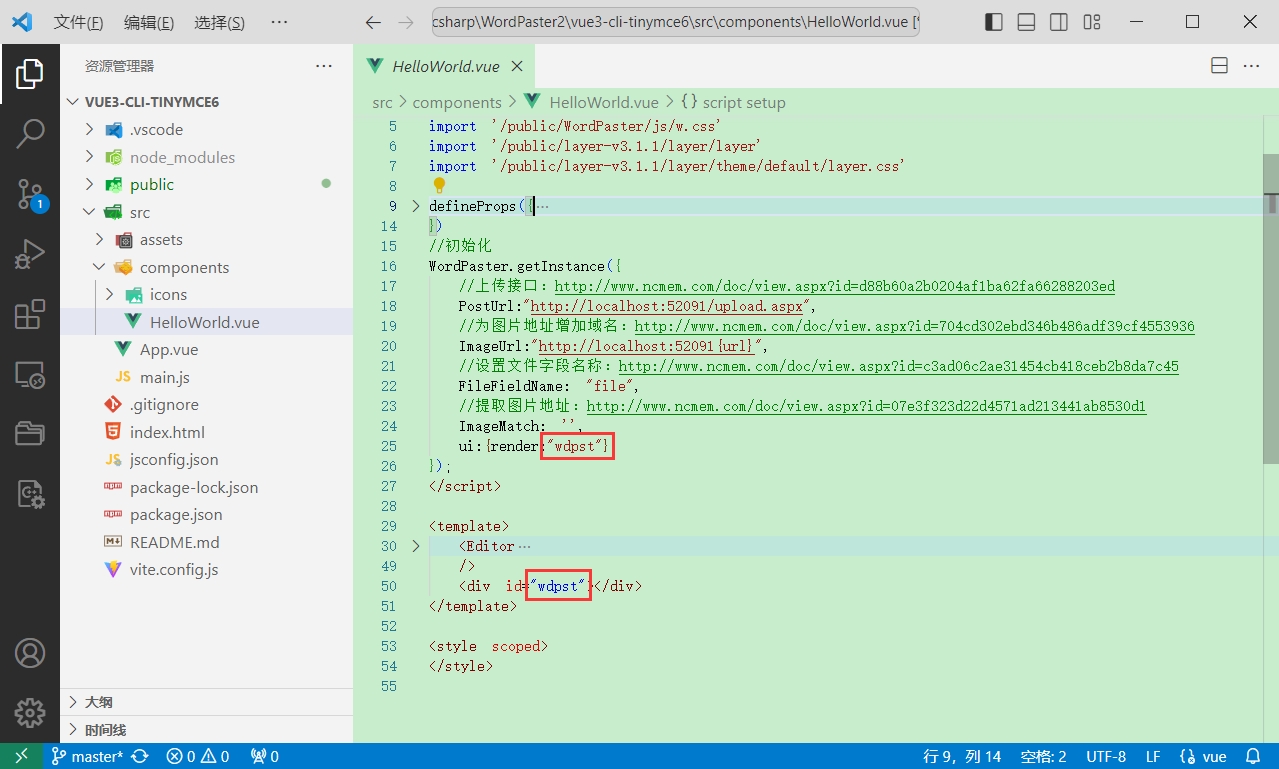
Task: Open the Source Control view
Action: 30,194
